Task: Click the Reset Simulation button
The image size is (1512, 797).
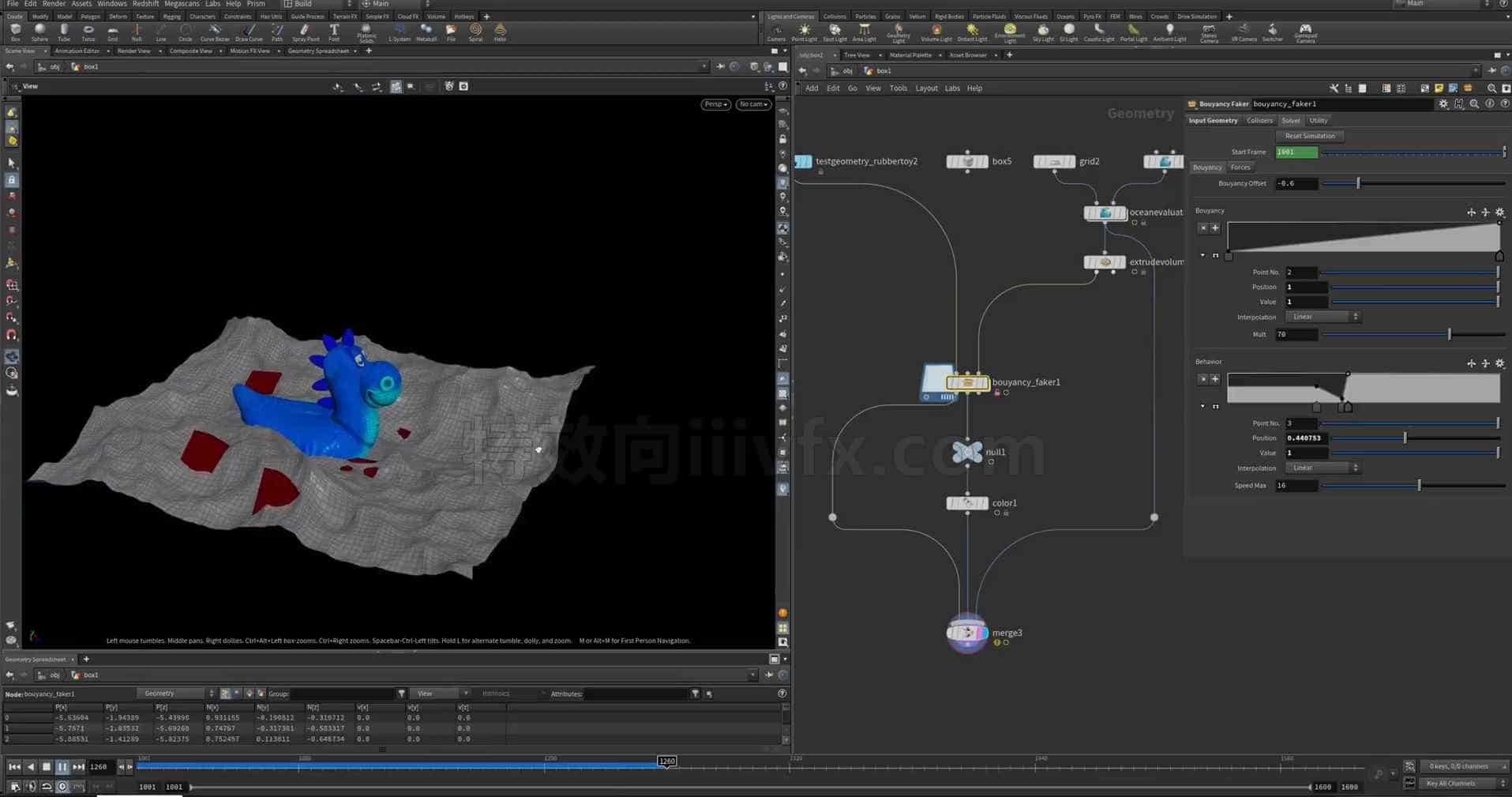Action: tap(1310, 136)
